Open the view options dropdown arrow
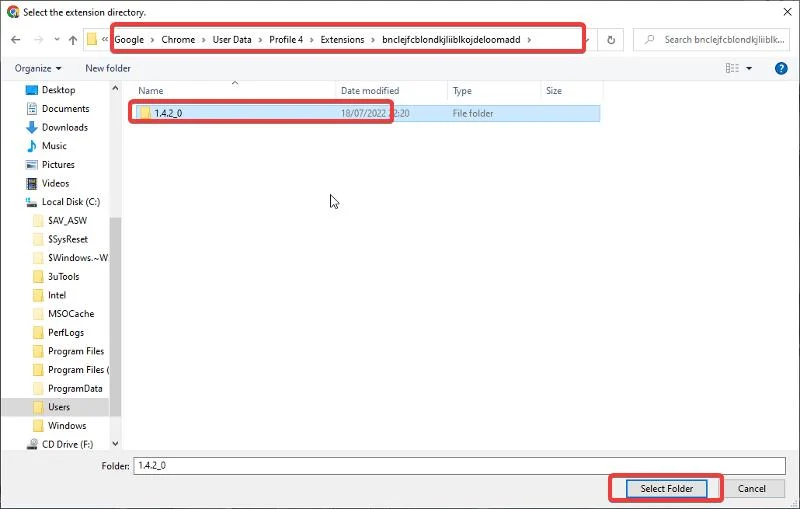The image size is (800, 509). tap(749, 68)
